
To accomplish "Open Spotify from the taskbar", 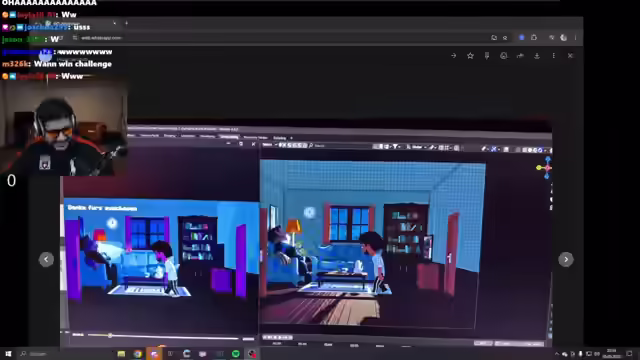I will [236, 354].
